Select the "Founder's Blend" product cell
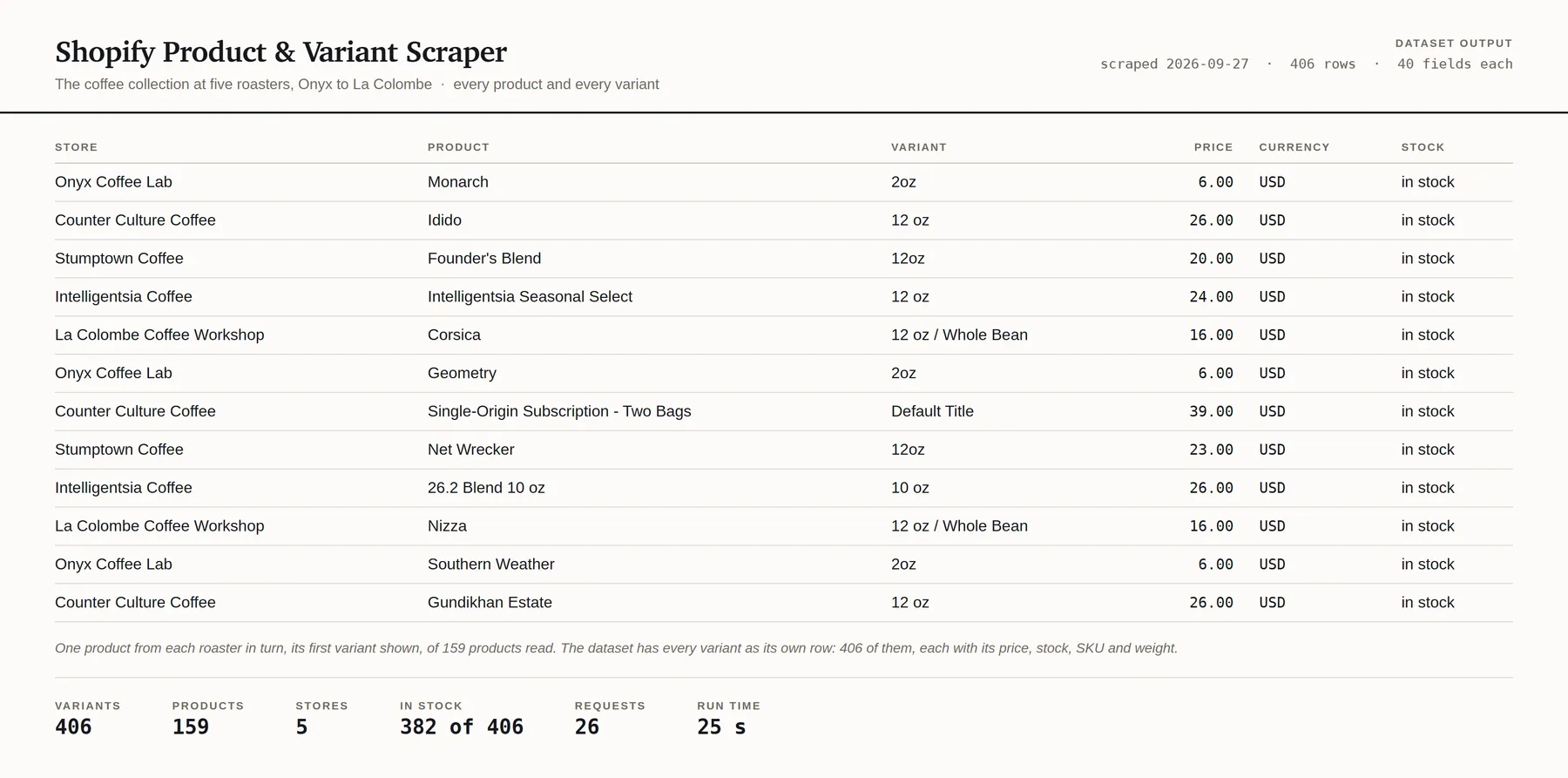This screenshot has width=1568, height=778. [484, 259]
